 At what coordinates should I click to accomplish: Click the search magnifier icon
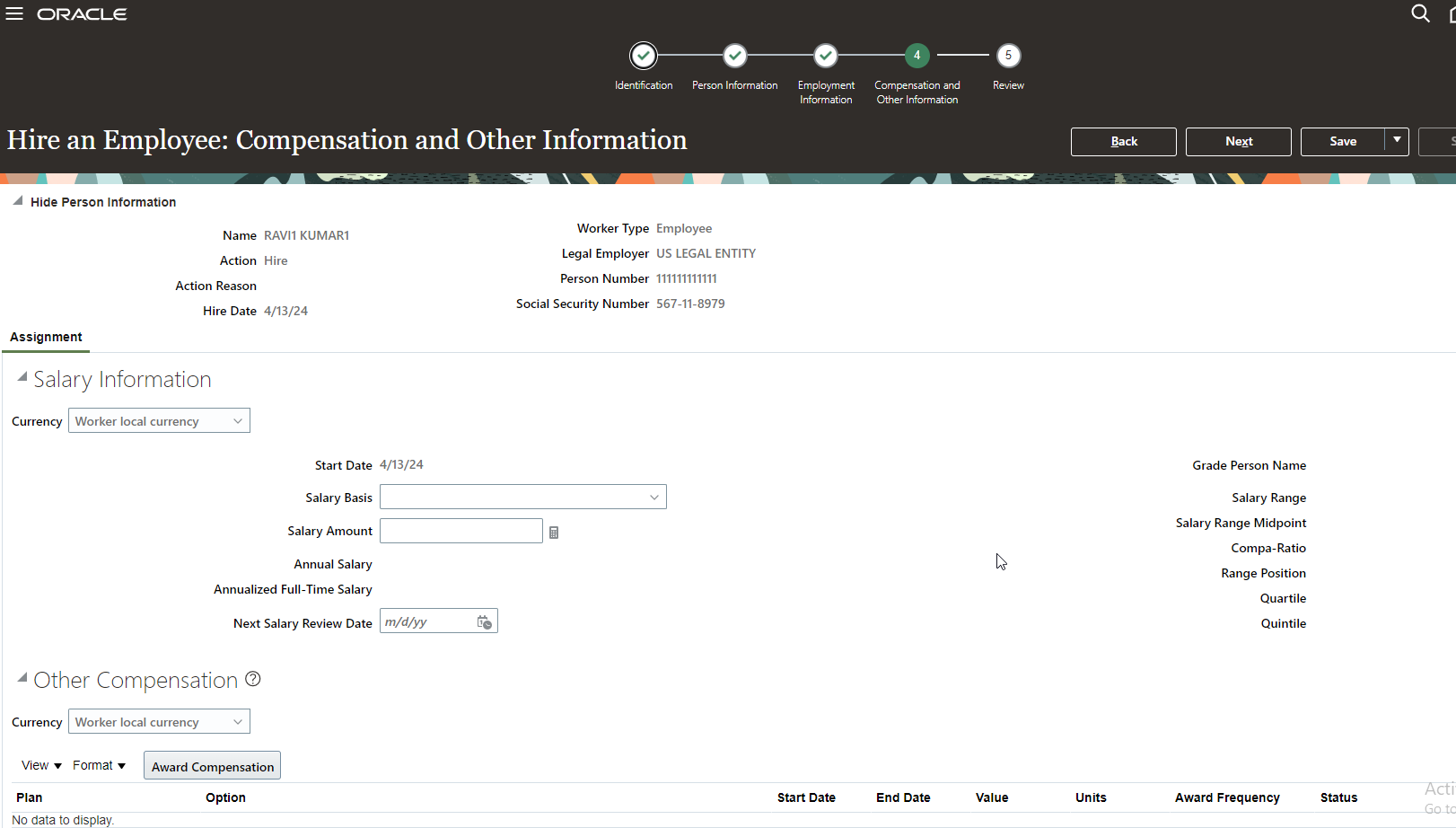click(x=1420, y=13)
